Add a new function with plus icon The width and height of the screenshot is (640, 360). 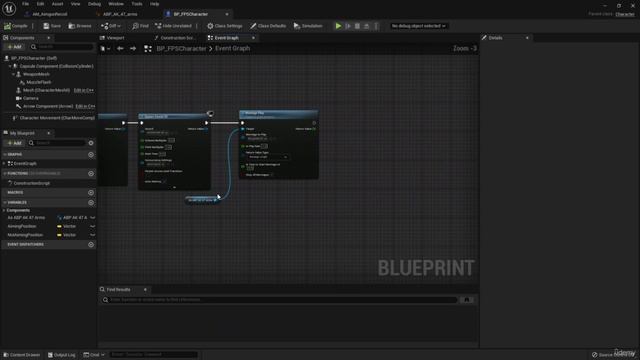(91, 173)
